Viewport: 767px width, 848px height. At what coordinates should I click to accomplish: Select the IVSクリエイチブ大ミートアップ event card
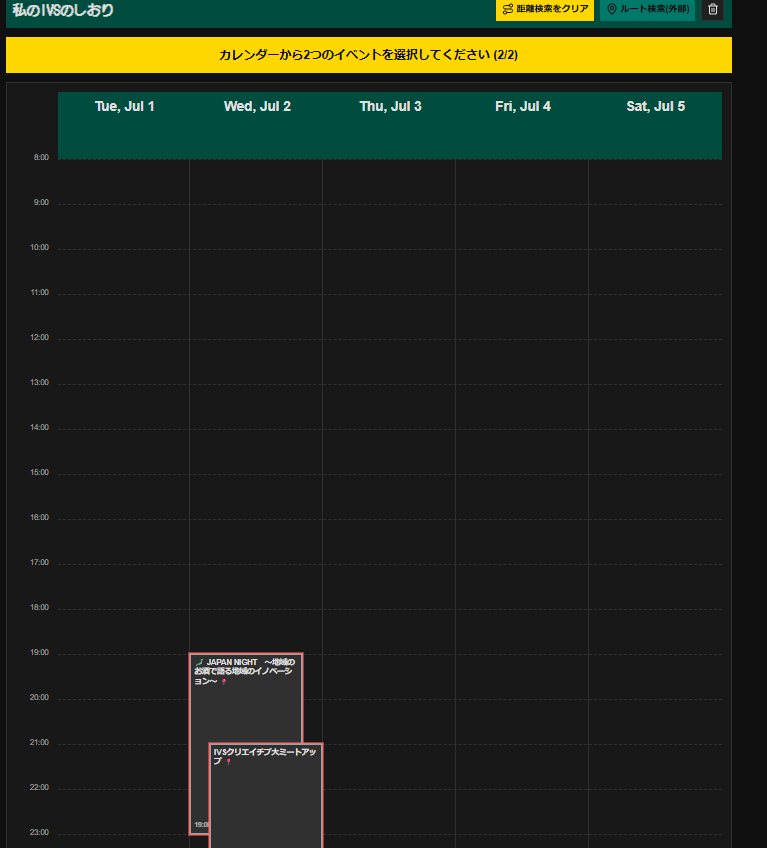[266, 796]
